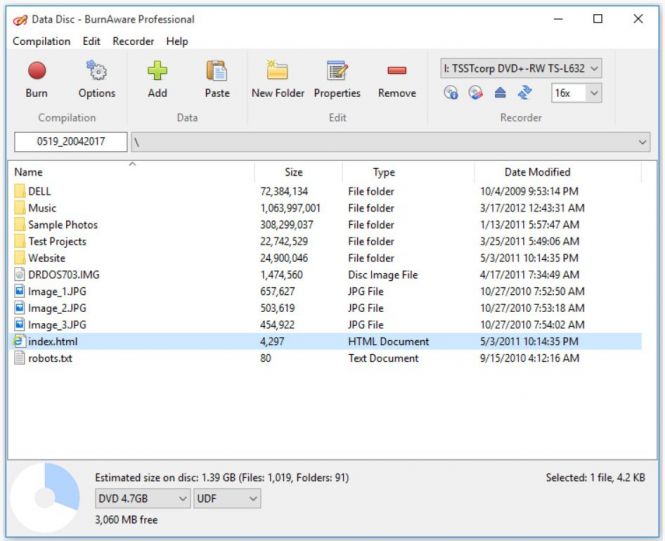665x541 pixels.
Task: Click the green Add files icon
Action: pyautogui.click(x=157, y=78)
